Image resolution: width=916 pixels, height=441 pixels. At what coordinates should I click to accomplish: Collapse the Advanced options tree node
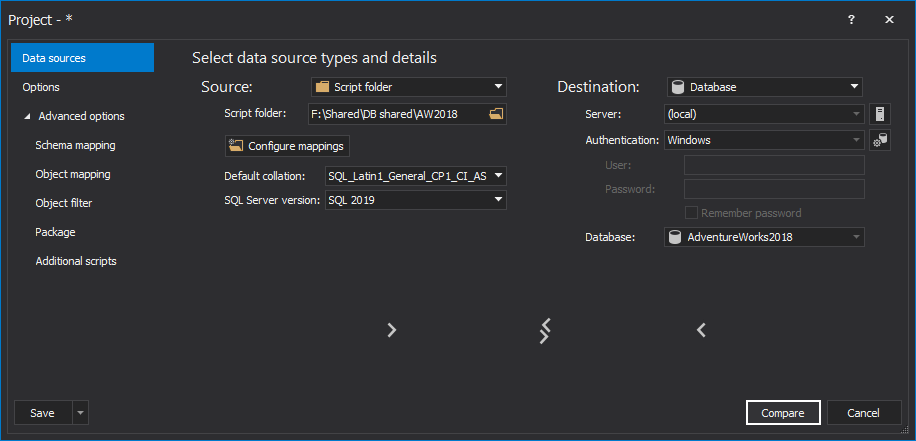click(27, 116)
